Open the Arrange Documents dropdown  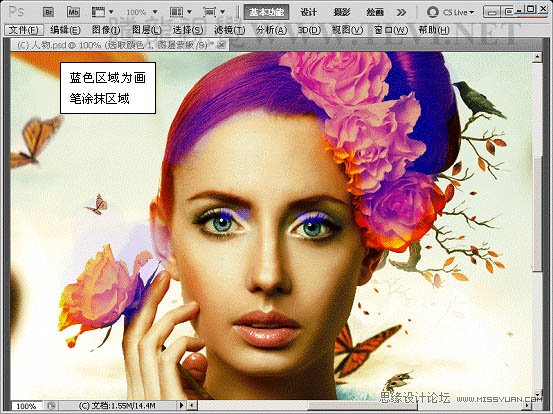[x=181, y=12]
